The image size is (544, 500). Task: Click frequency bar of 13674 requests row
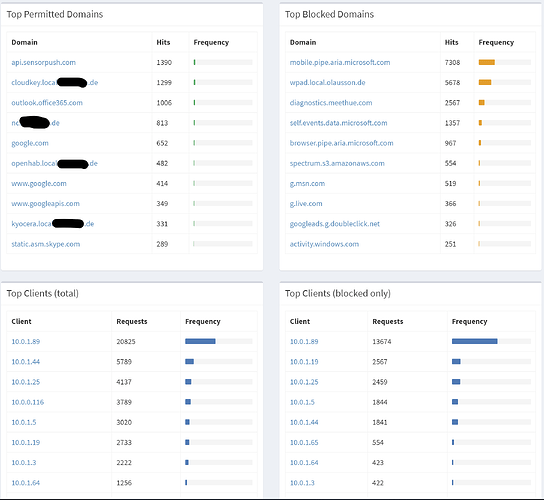click(x=491, y=341)
